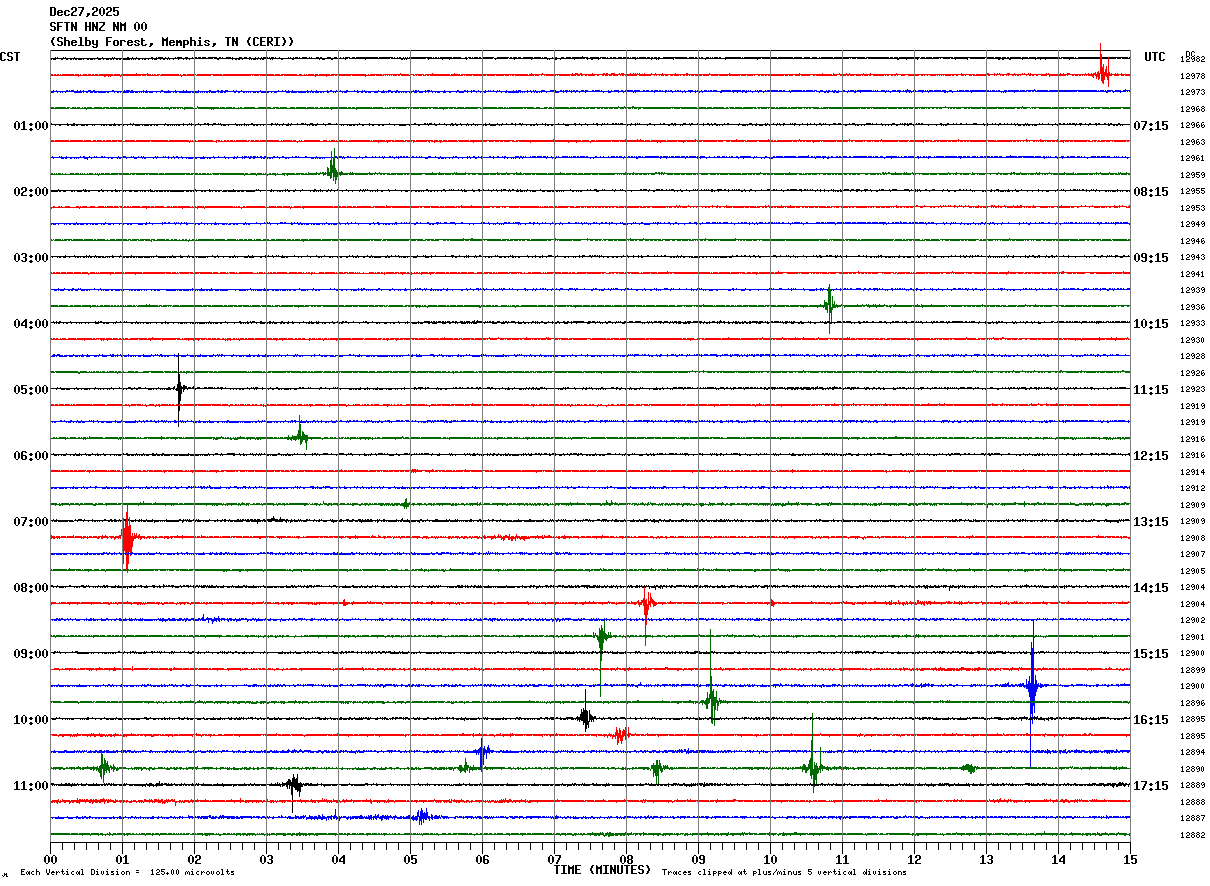Click the Each Vertical Division = 125.00 microvolts note

[127, 873]
